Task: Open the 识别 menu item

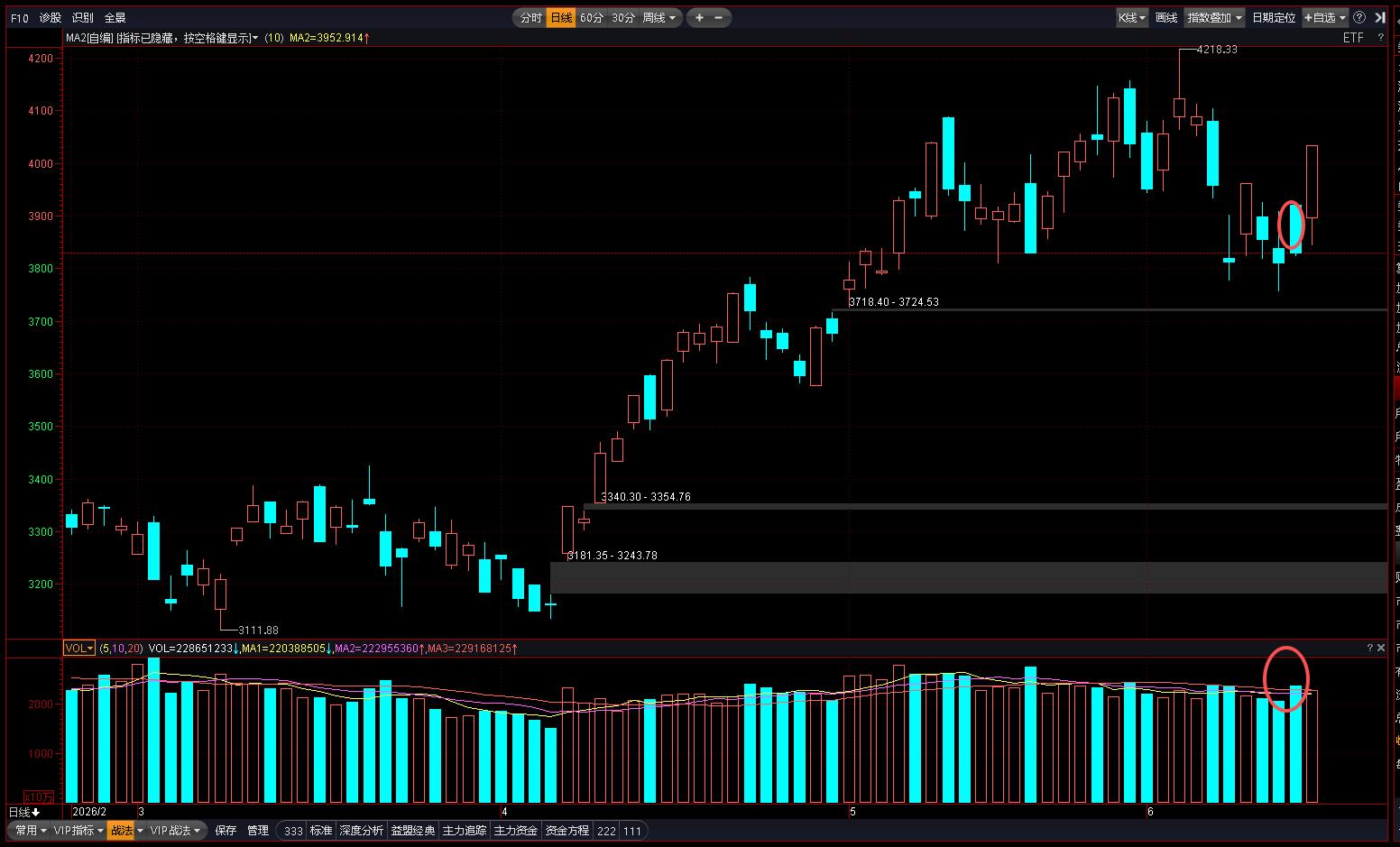Action: (x=82, y=18)
